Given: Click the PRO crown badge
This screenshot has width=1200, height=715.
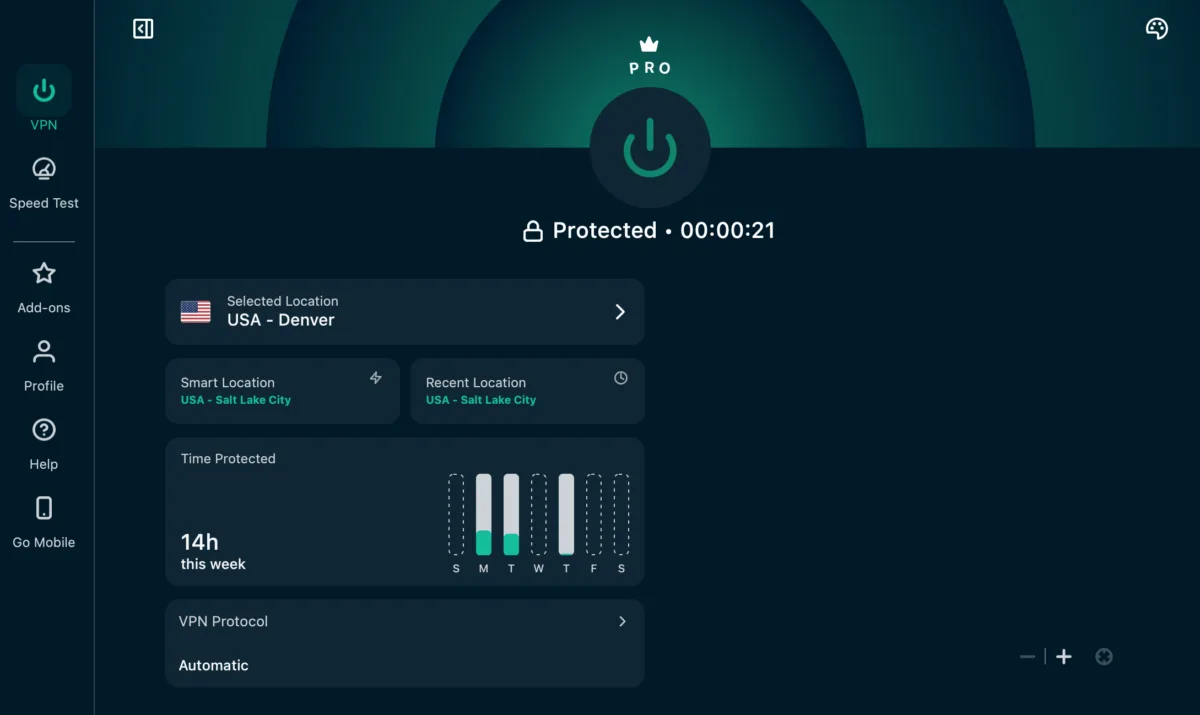Looking at the screenshot, I should (x=650, y=57).
